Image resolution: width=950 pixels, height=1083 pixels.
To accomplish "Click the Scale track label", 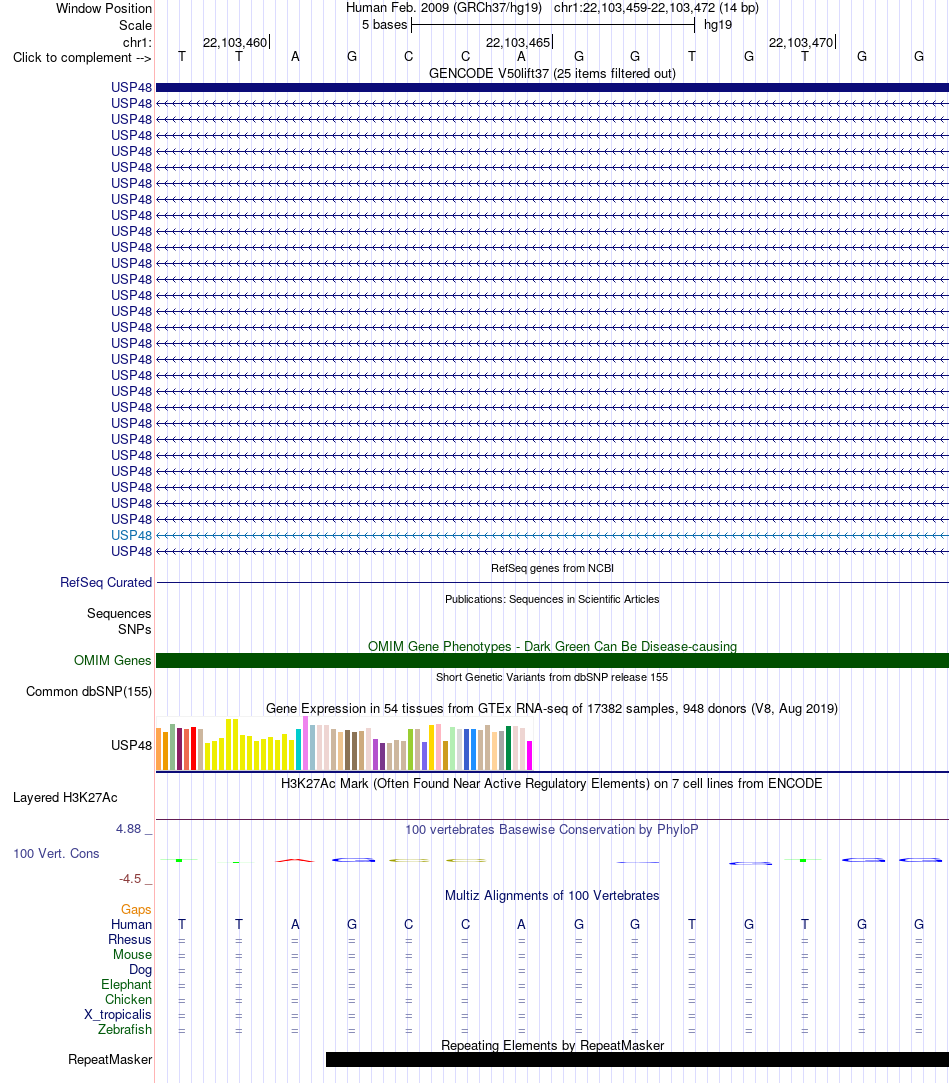I will coord(135,26).
